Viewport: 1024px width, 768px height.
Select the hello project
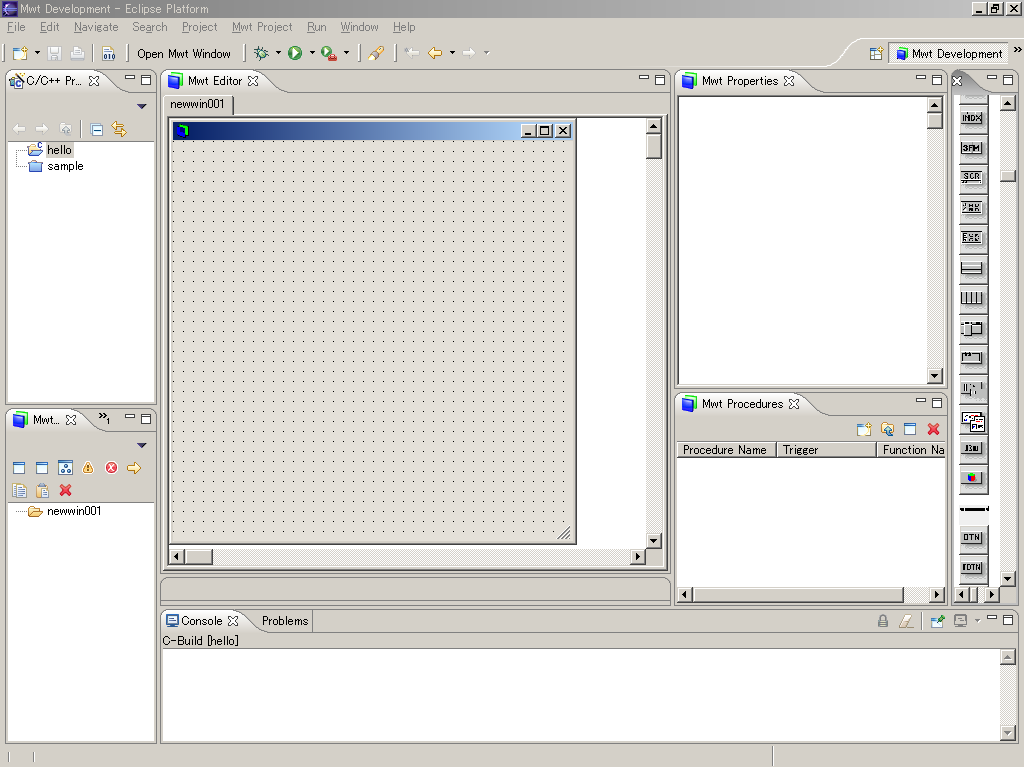click(x=59, y=150)
